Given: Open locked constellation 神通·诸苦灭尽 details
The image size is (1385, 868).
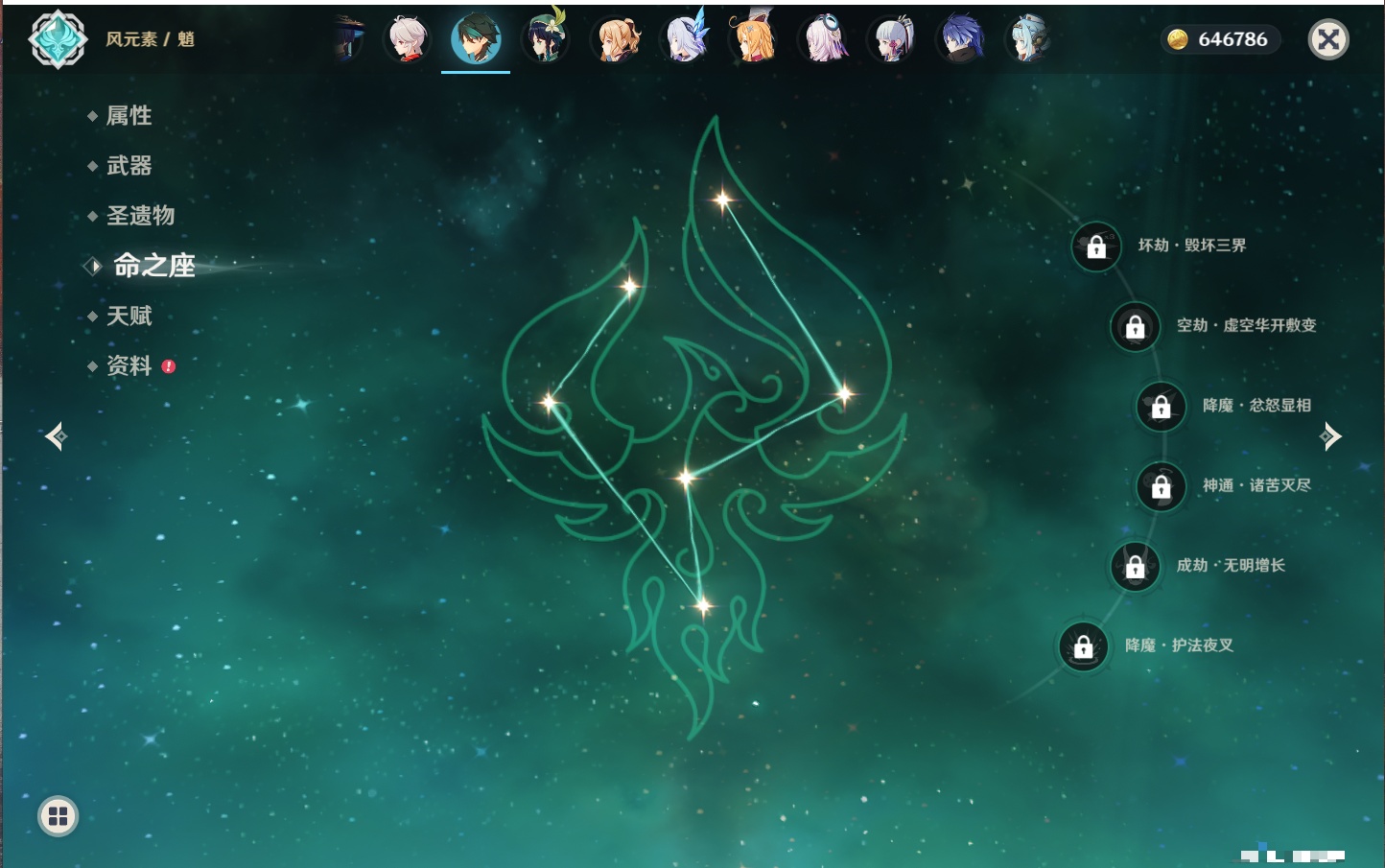Looking at the screenshot, I should click(x=1161, y=486).
